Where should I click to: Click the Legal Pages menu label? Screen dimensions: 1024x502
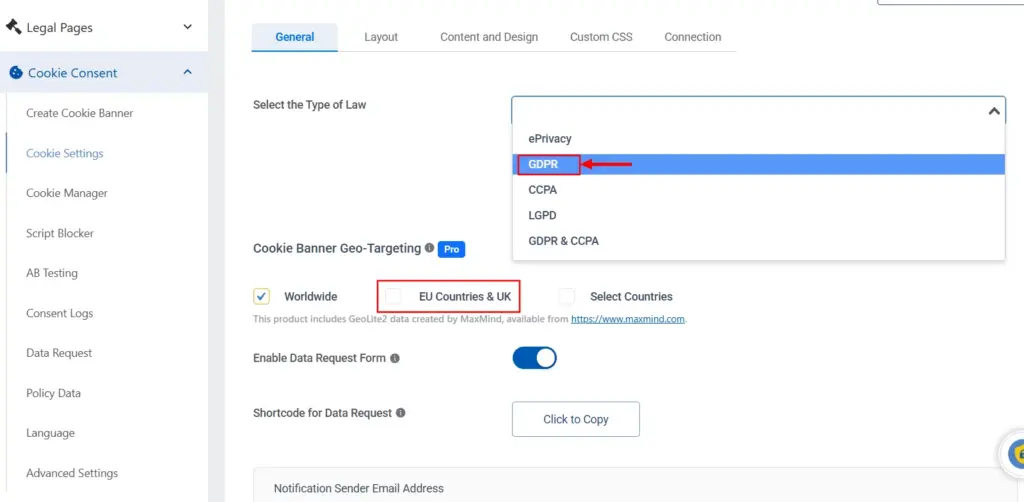coord(59,27)
